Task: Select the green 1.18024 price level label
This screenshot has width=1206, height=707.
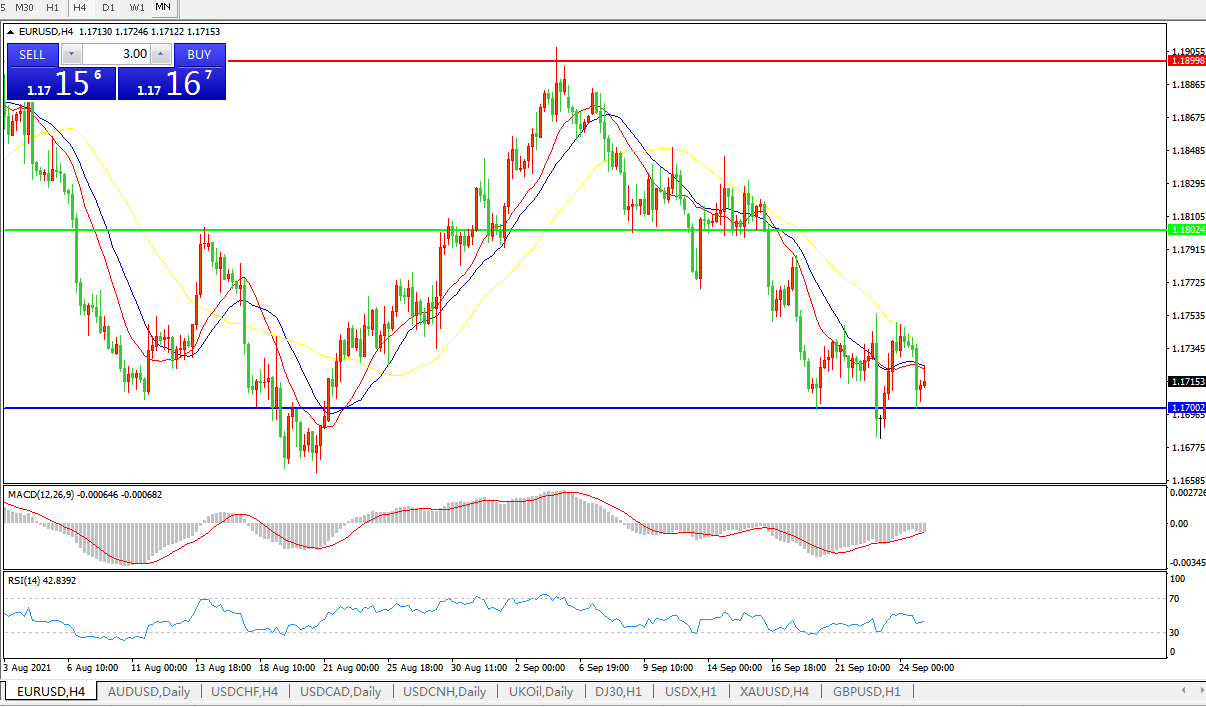Action: [1186, 230]
